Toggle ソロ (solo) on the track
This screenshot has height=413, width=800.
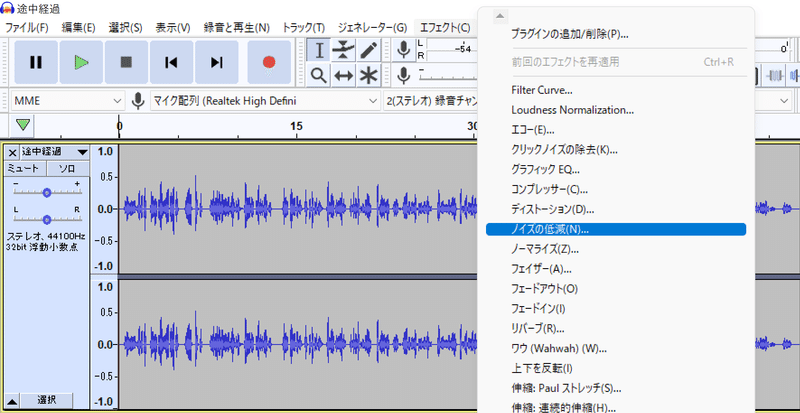68,168
